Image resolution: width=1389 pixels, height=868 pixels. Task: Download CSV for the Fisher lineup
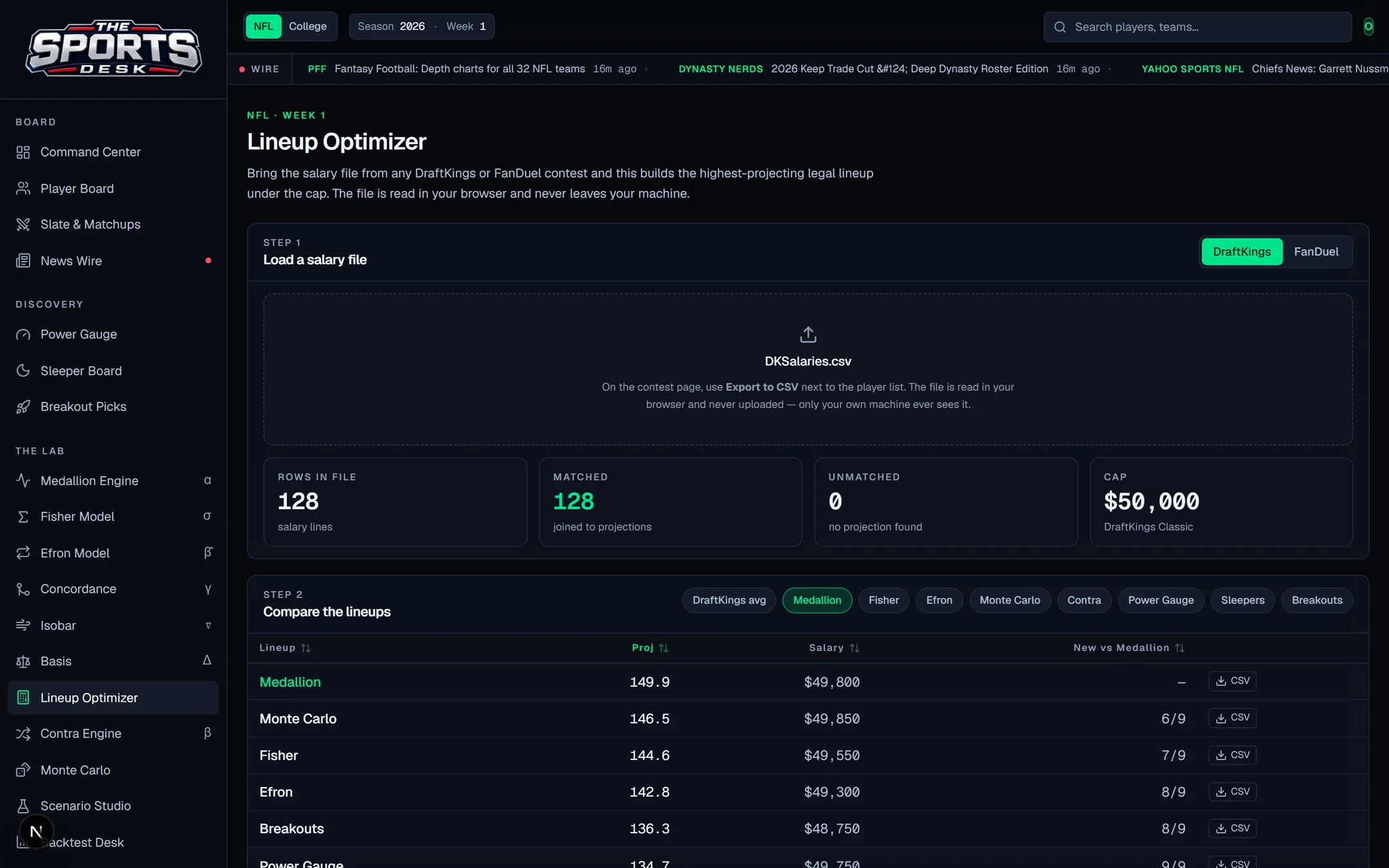[x=1232, y=755]
